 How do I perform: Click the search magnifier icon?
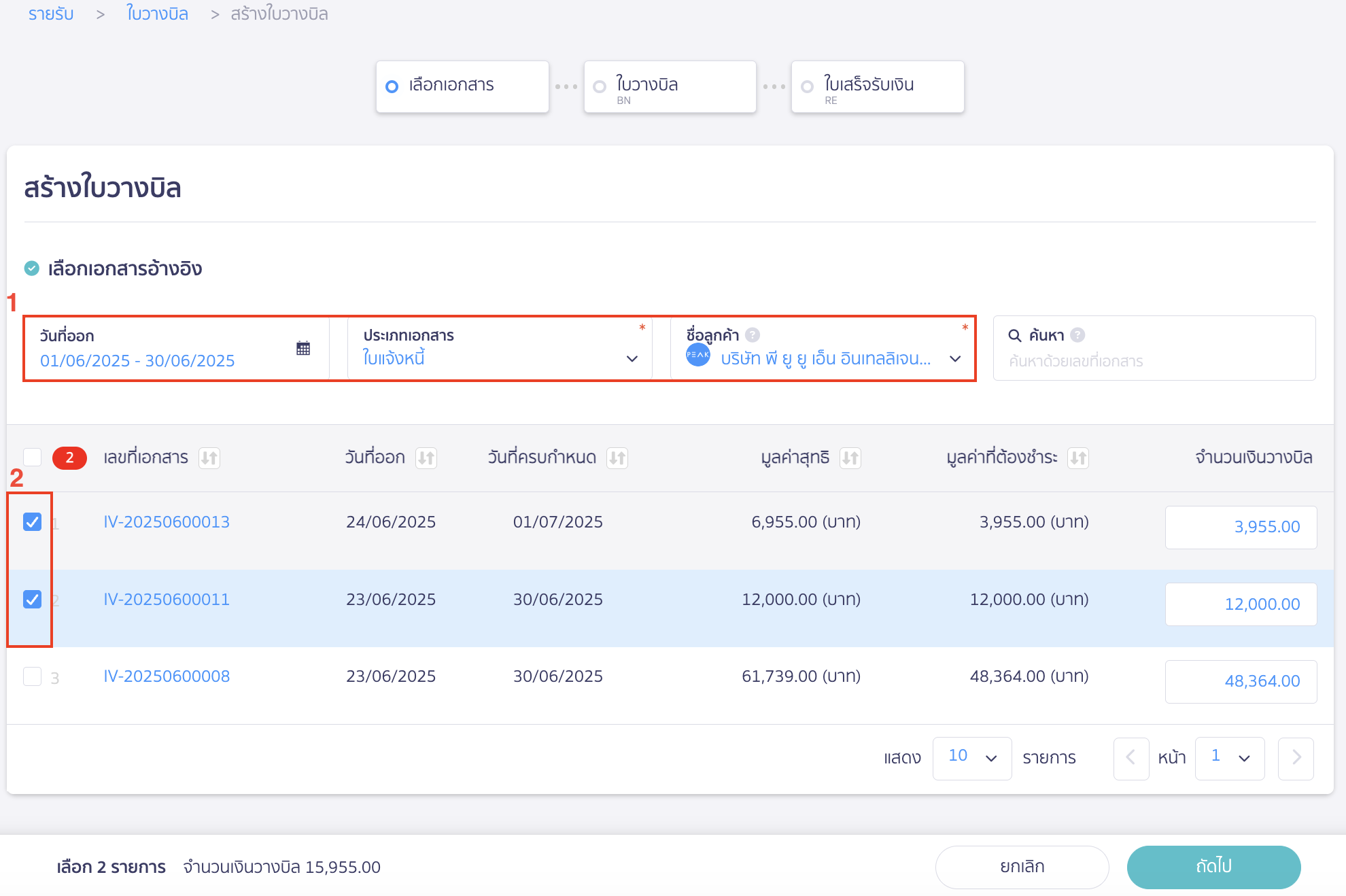coord(1015,334)
